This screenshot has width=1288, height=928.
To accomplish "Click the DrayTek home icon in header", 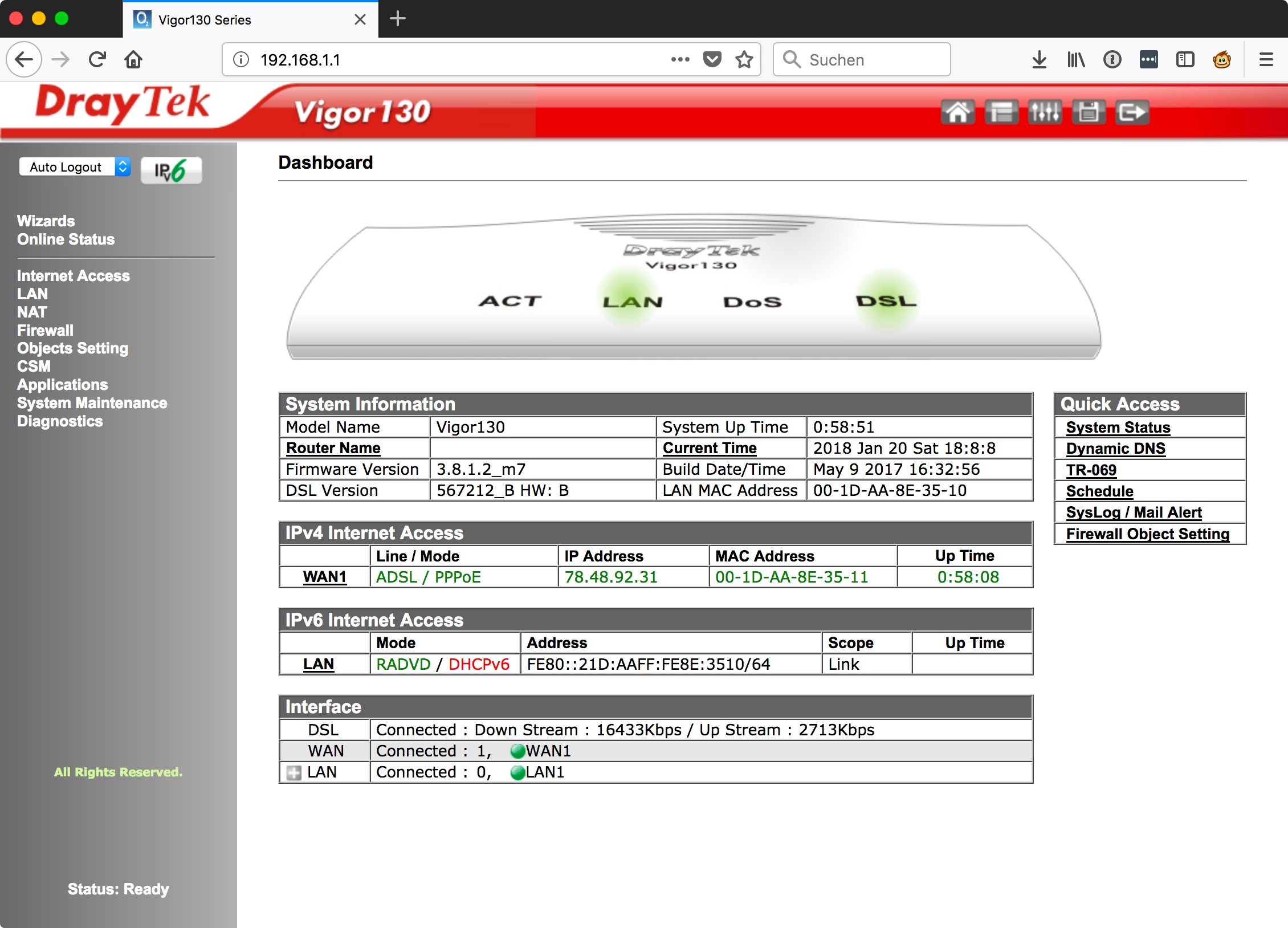I will 958,112.
